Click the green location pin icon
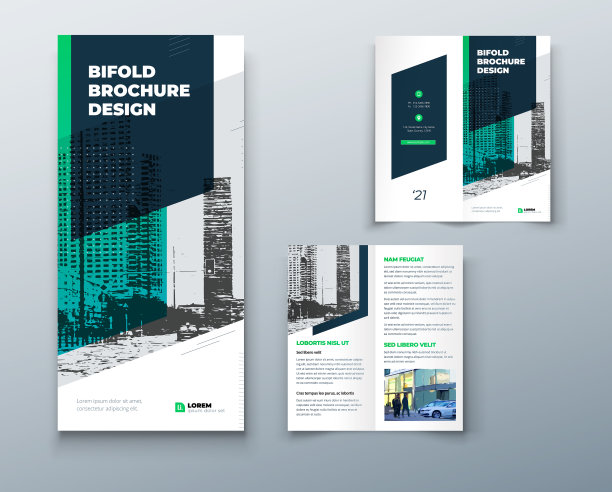The width and height of the screenshot is (612, 492). coord(419,117)
